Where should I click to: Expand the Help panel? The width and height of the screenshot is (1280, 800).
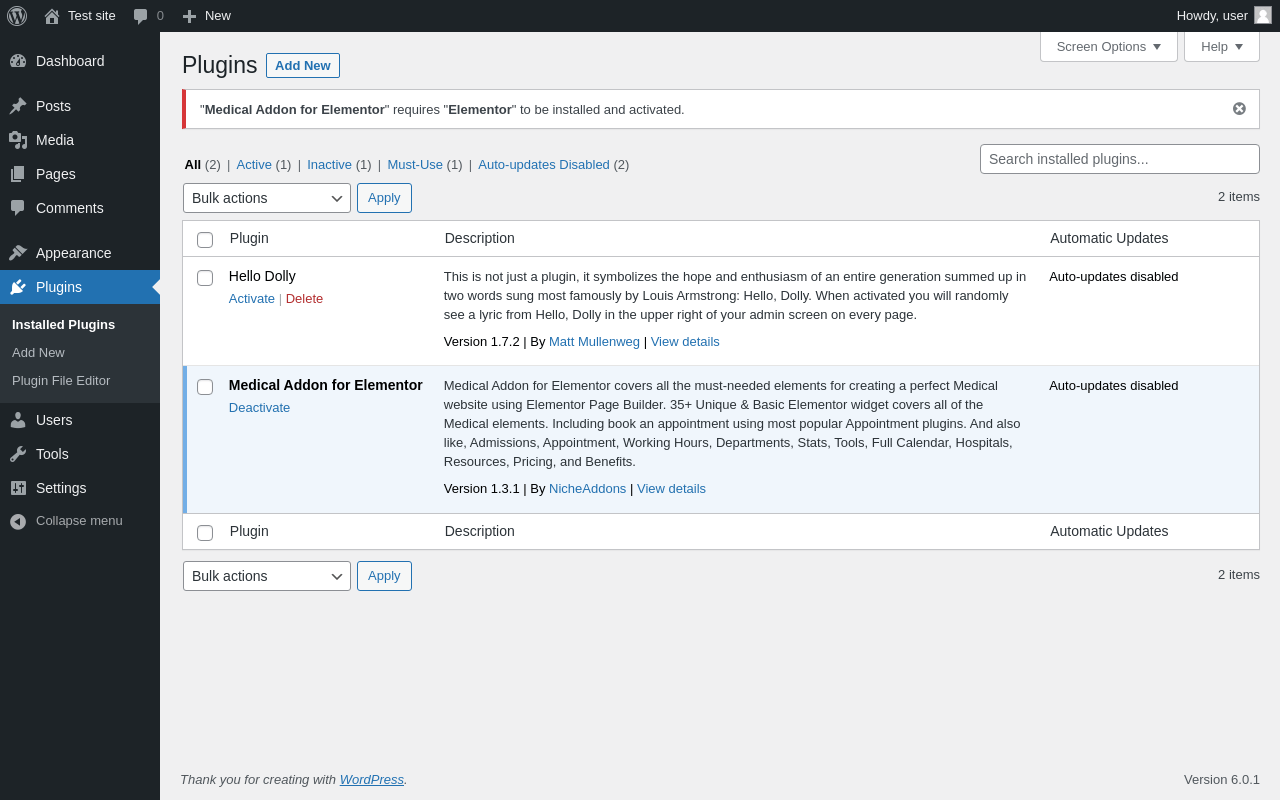[x=1222, y=46]
